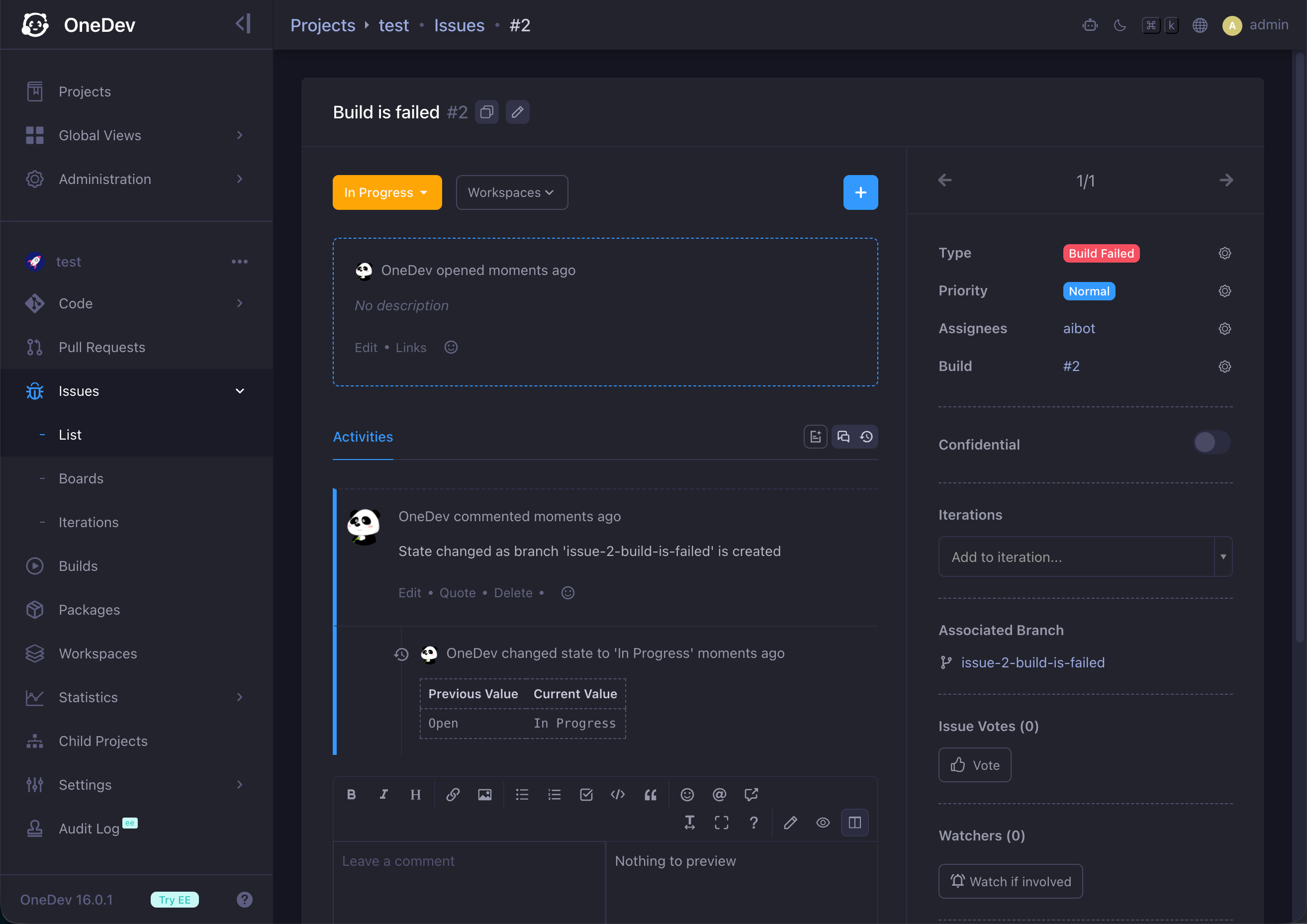Insert emoji from editor toolbar
1307x924 pixels.
pyautogui.click(x=687, y=794)
